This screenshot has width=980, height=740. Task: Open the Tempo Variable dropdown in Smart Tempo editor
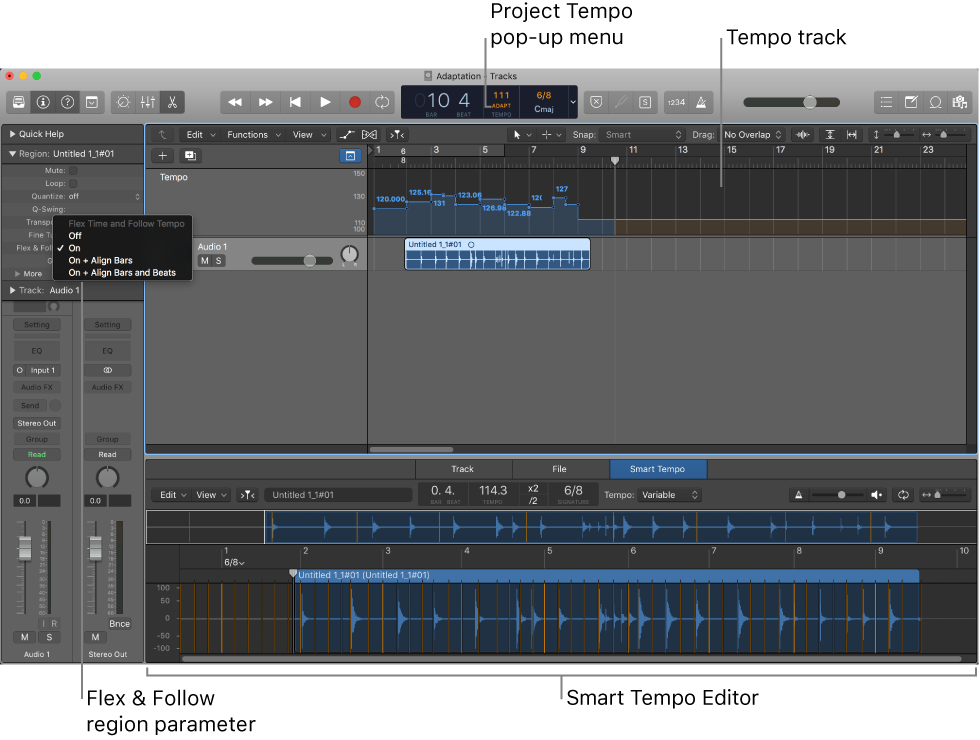pos(668,494)
